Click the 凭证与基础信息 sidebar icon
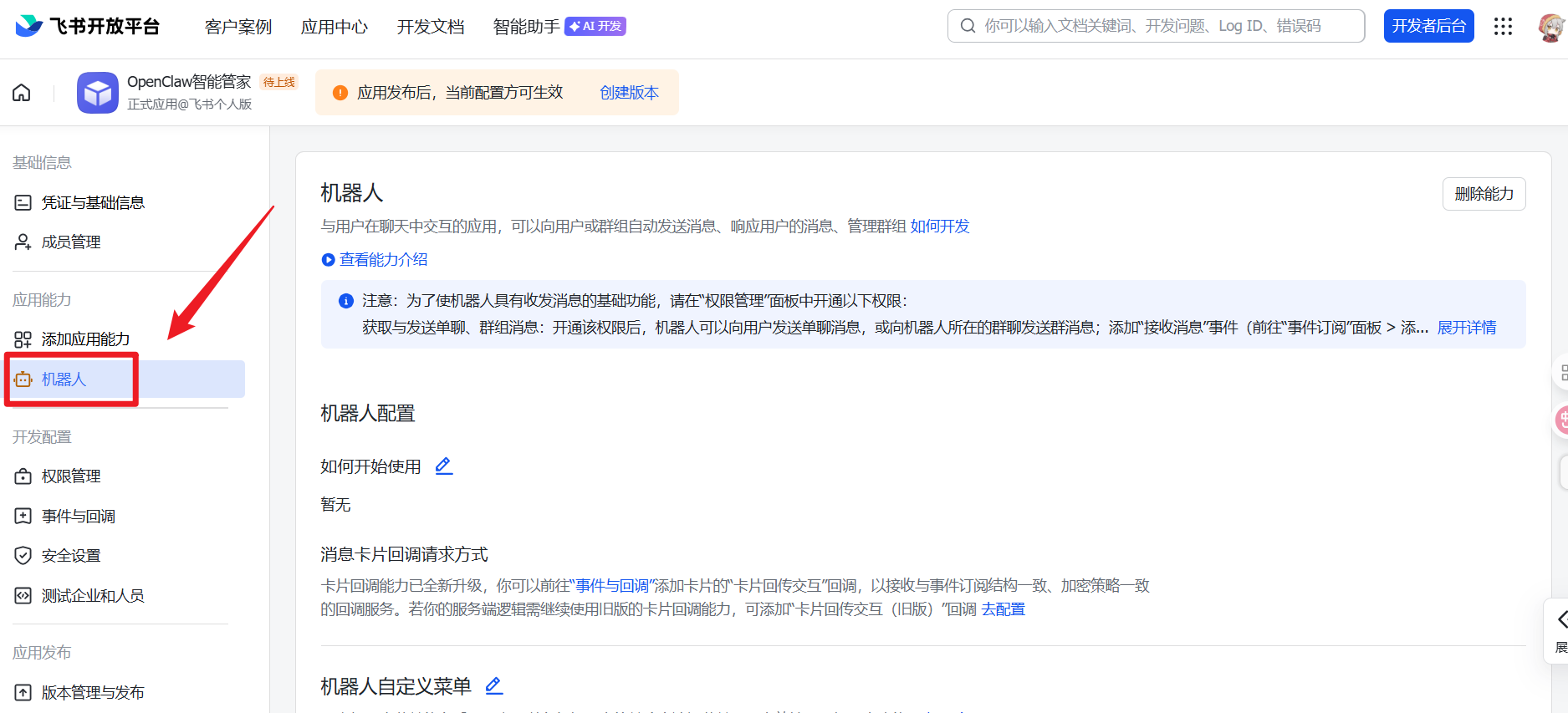Image resolution: width=1568 pixels, height=713 pixels. pos(23,202)
